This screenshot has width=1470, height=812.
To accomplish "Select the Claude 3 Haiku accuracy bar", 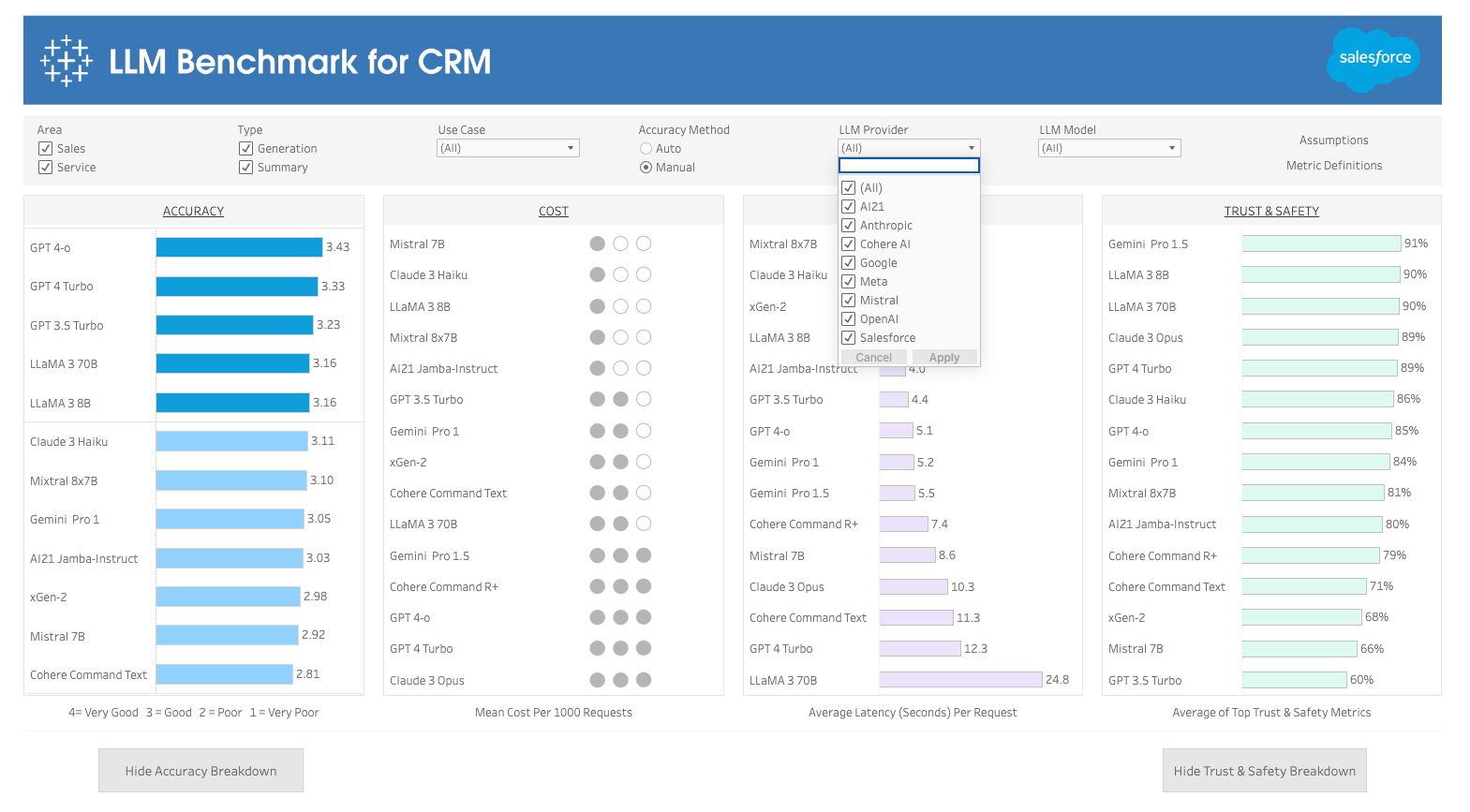I will click(x=231, y=441).
